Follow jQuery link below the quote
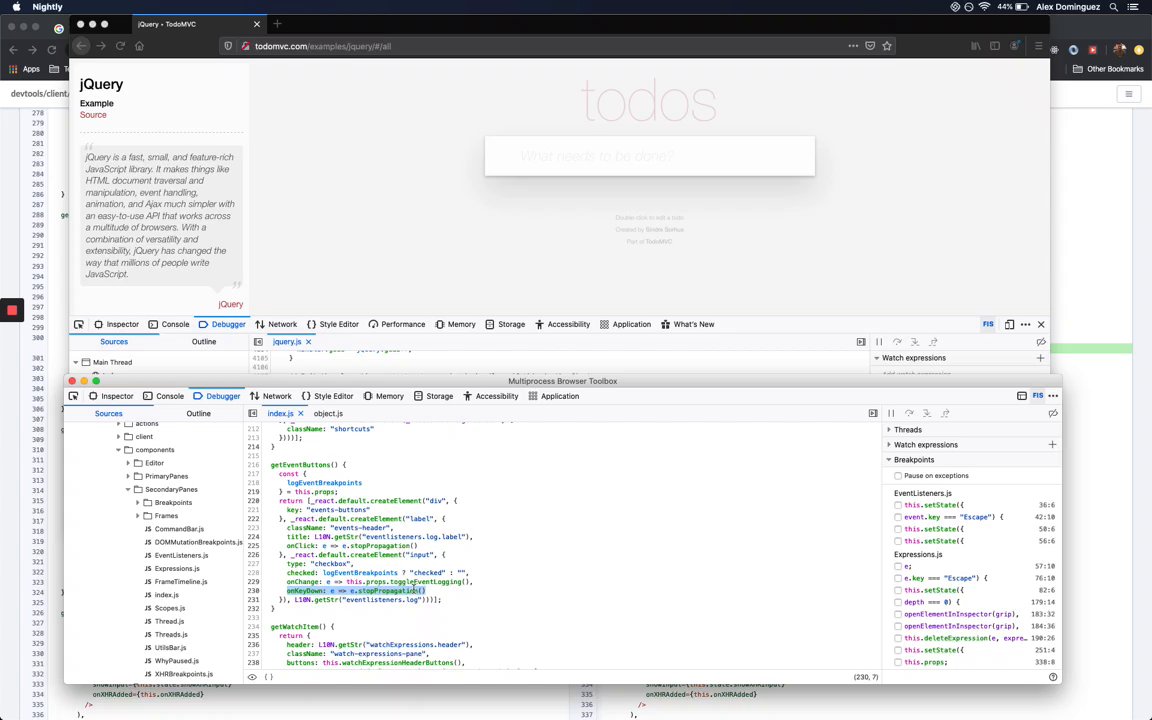Screen dimensions: 1152x720 (x=231, y=304)
